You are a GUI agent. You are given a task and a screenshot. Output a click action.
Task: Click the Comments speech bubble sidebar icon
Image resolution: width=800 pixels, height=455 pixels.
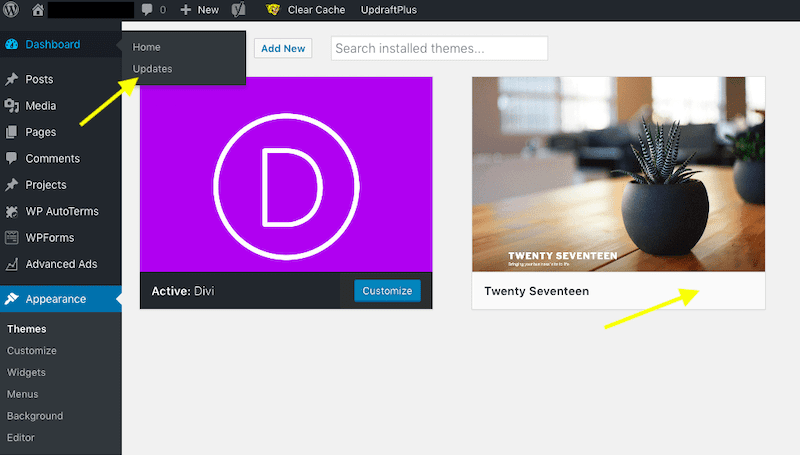click(x=11, y=158)
